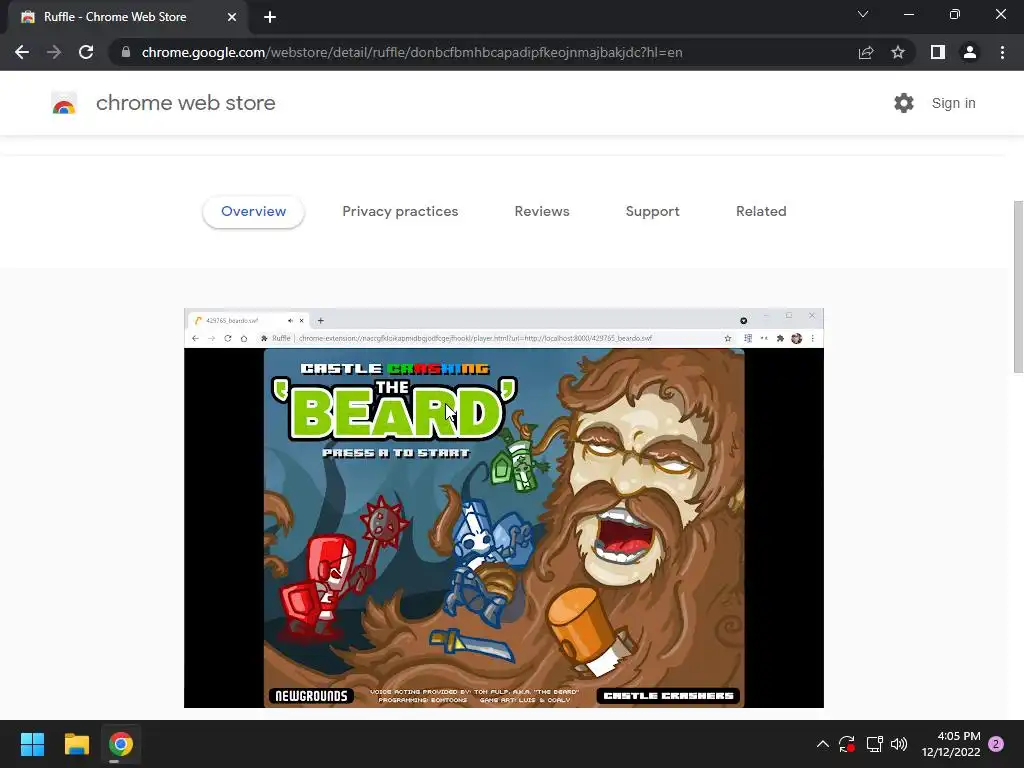Screen dimensions: 1024x768
Task: Bookmark this page with the star
Action: 898,52
